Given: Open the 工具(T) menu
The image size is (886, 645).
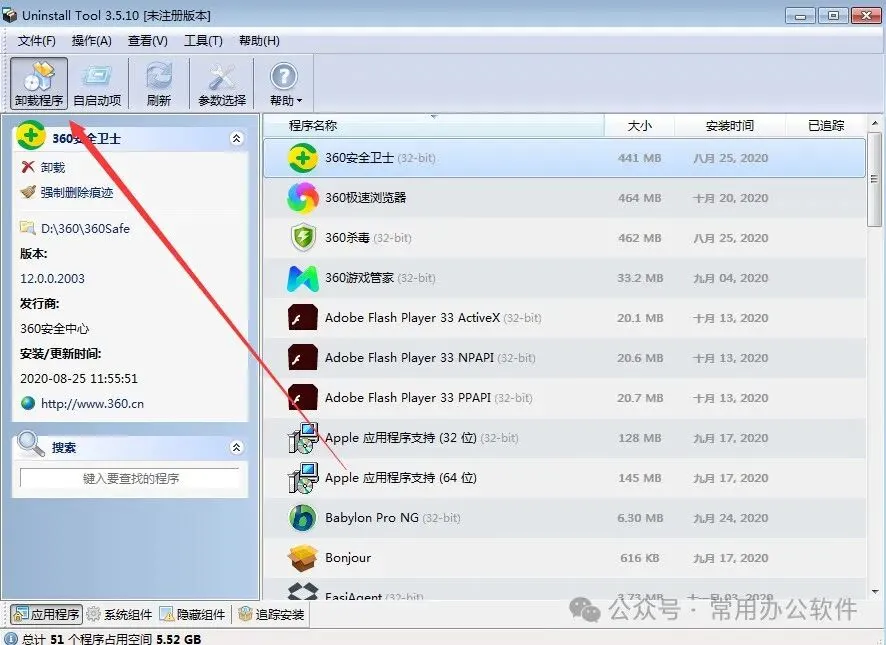Looking at the screenshot, I should [x=203, y=41].
